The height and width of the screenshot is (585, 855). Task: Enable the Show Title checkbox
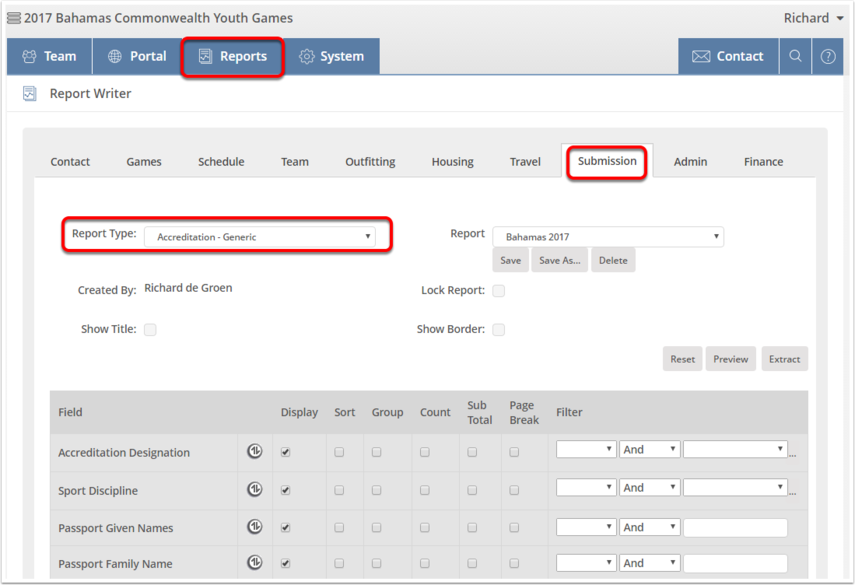(x=150, y=329)
